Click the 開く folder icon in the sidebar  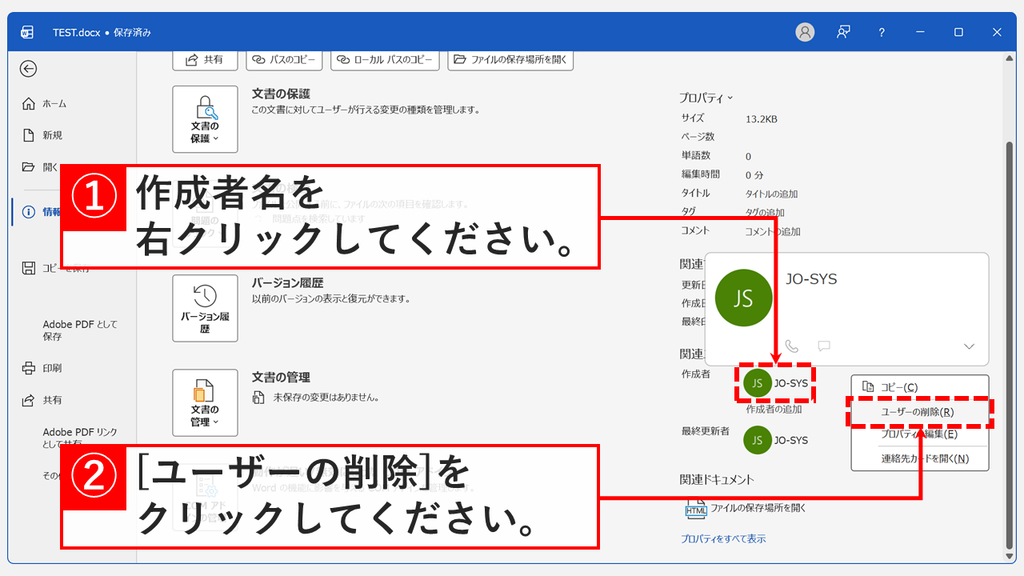click(x=28, y=167)
